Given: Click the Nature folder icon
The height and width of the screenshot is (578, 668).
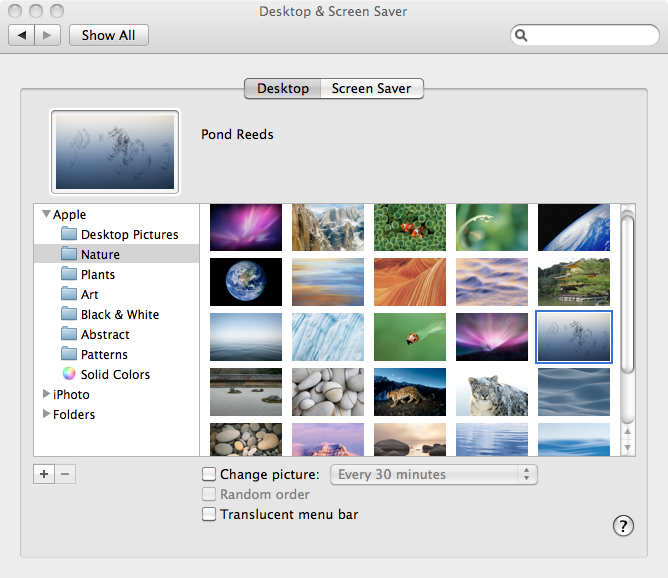Looking at the screenshot, I should pos(69,254).
